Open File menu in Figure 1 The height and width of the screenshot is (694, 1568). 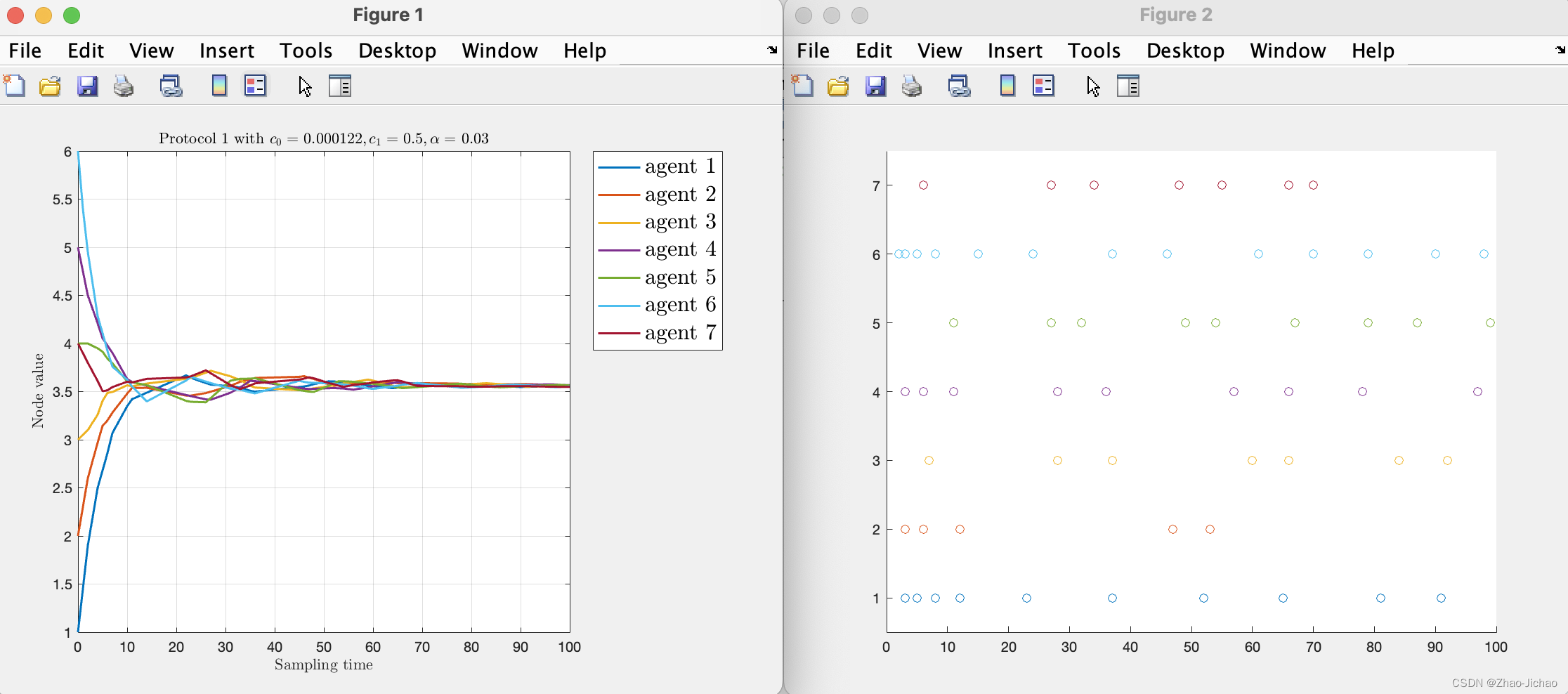(25, 51)
